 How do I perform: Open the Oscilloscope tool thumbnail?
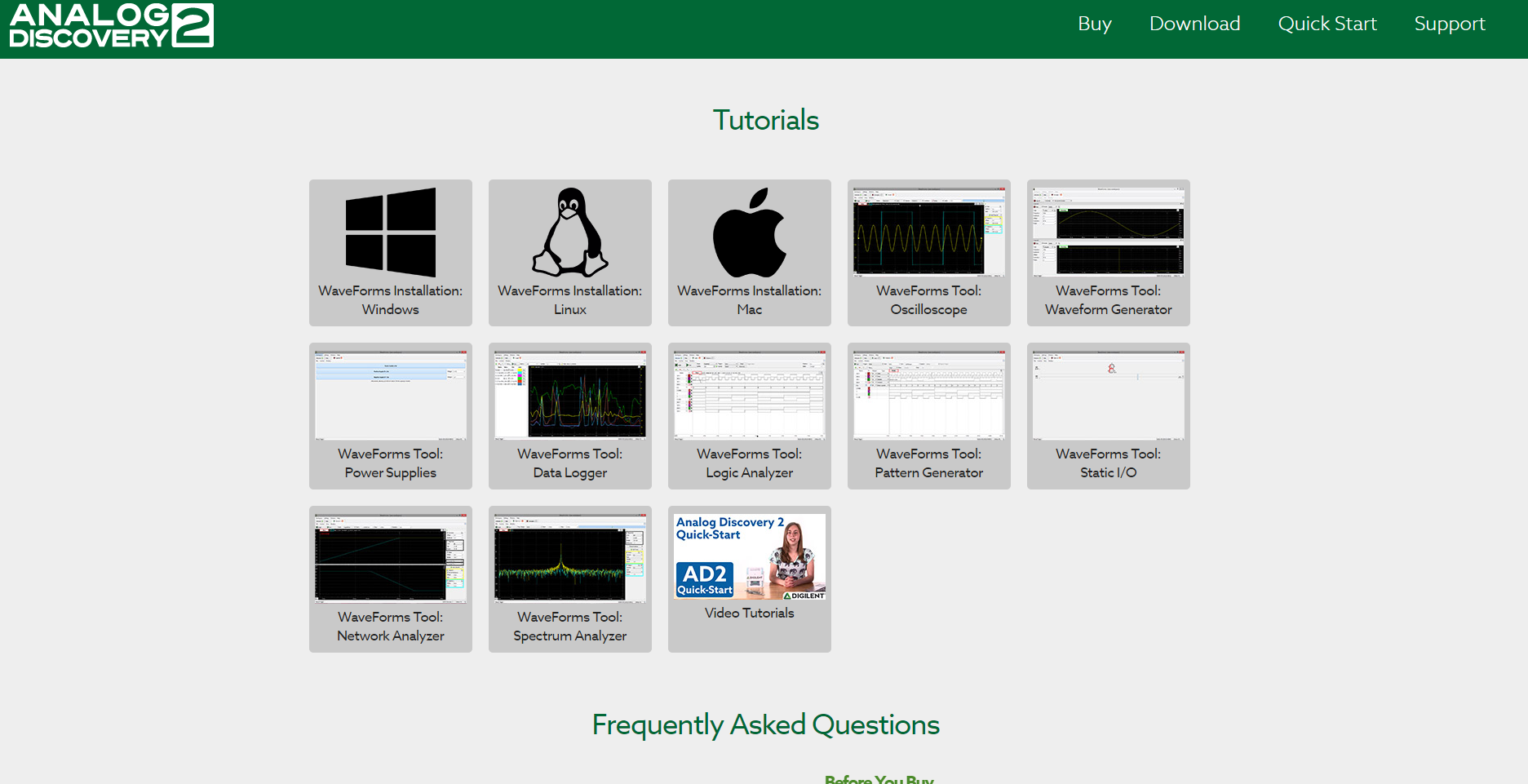928,233
